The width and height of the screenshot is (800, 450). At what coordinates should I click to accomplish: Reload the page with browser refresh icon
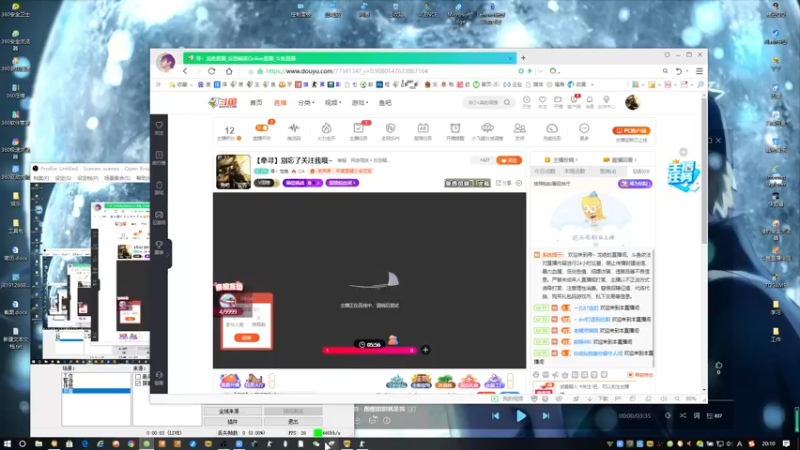(x=212, y=71)
